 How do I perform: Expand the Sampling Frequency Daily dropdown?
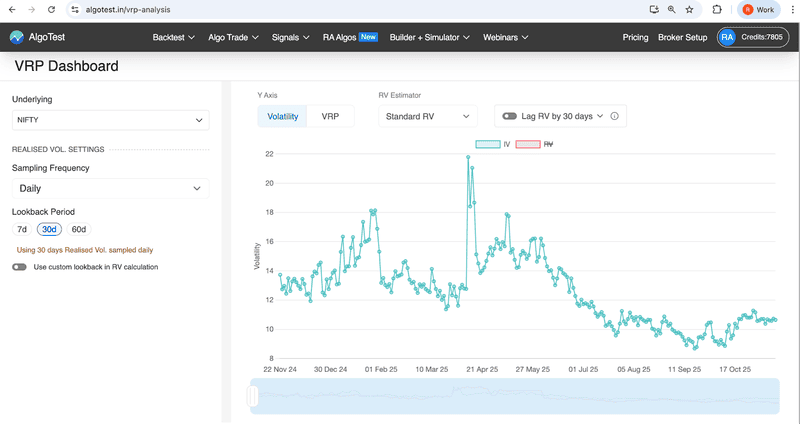pos(110,188)
